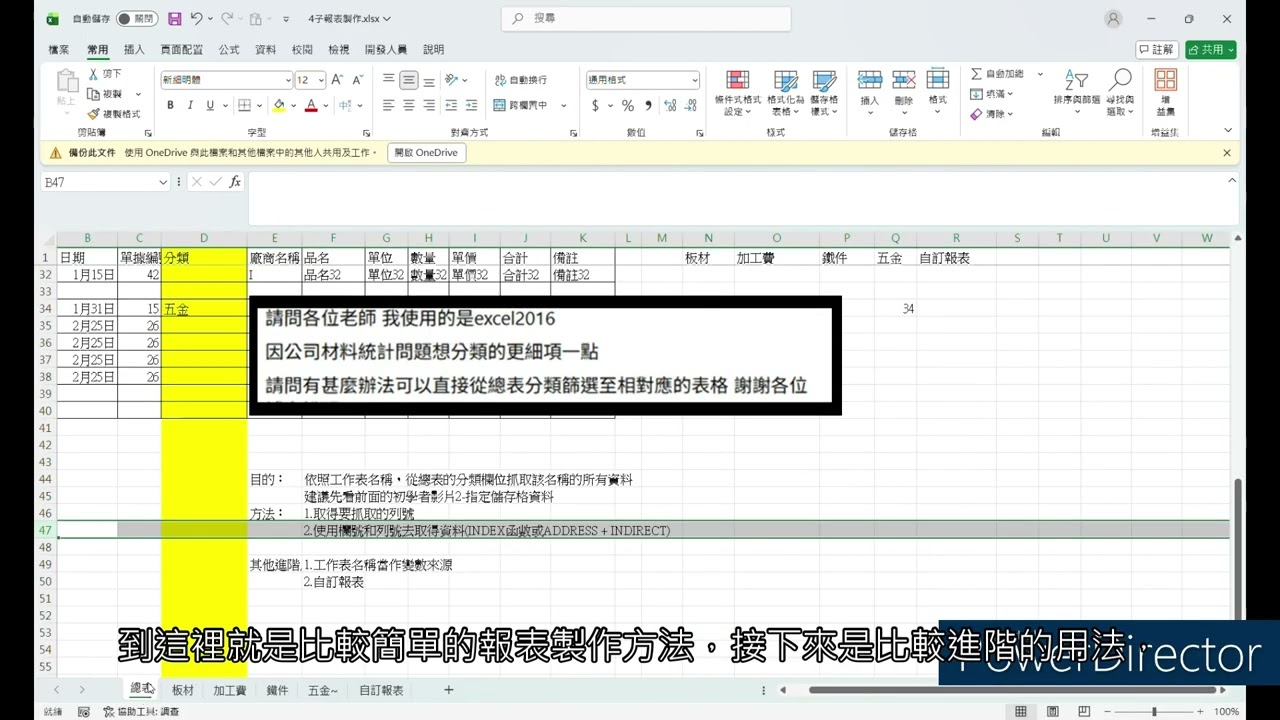Toggle AutoSave (自動儲存) switch
1280x720 pixels.
(x=137, y=19)
